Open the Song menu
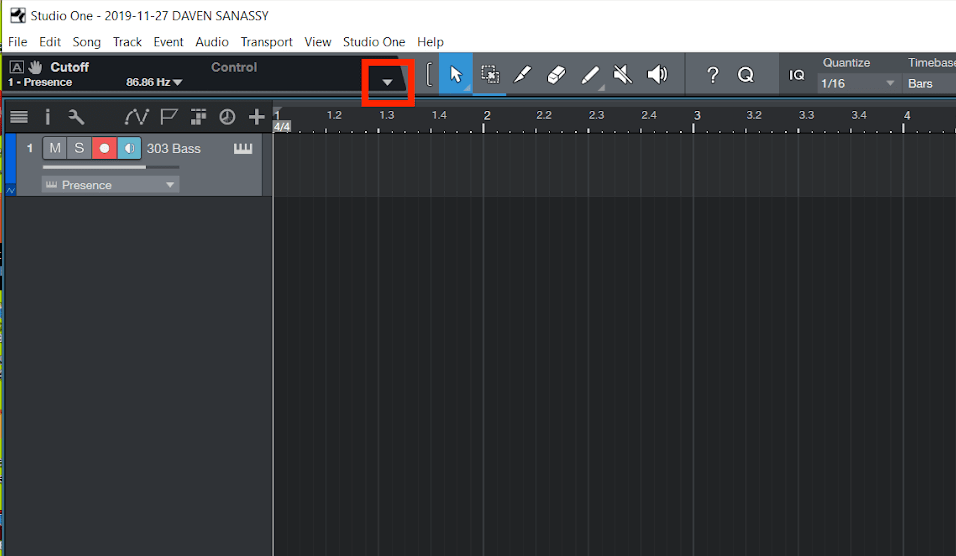956x556 pixels. (x=87, y=41)
